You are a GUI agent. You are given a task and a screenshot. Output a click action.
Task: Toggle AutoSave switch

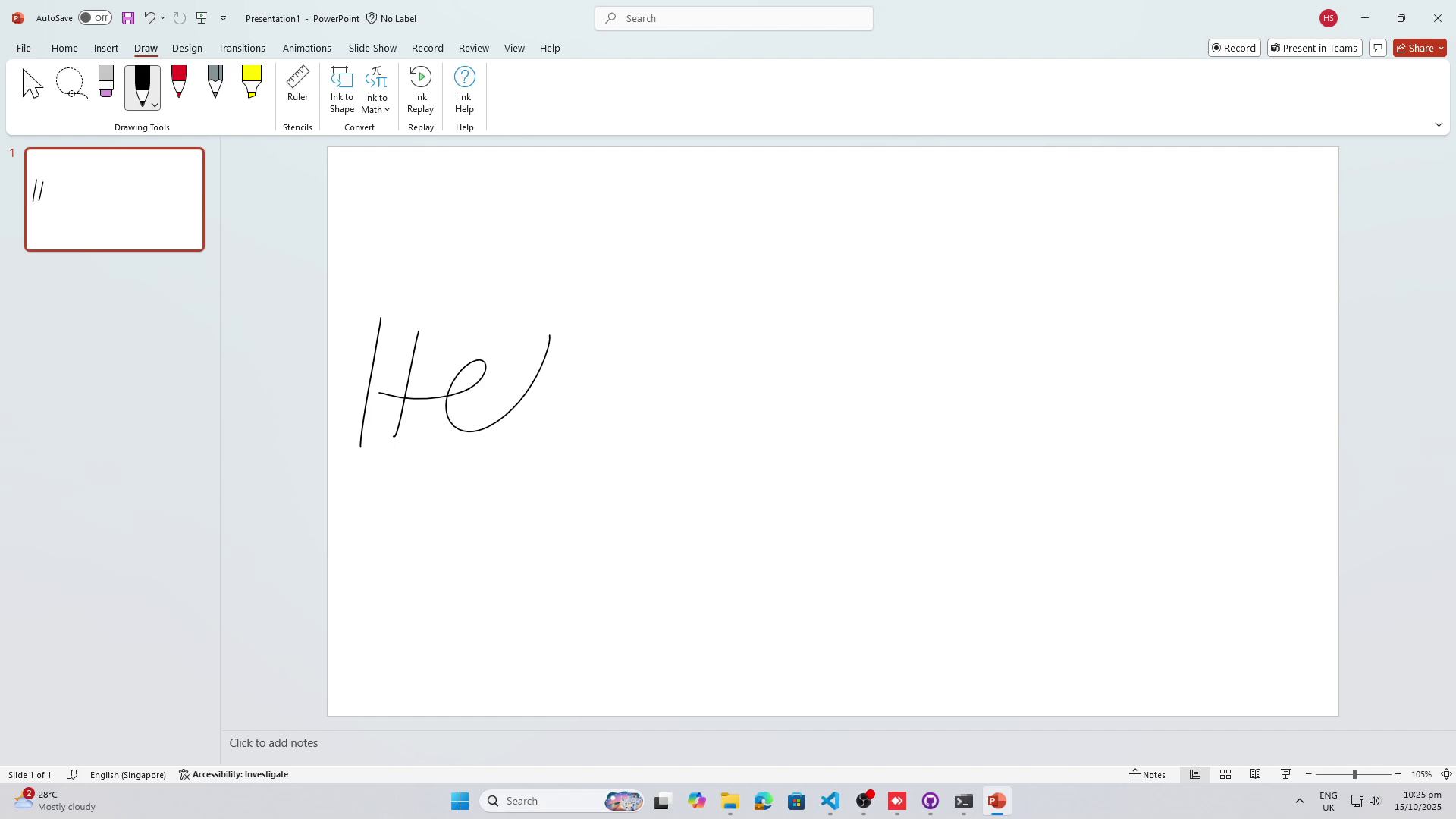pyautogui.click(x=95, y=18)
